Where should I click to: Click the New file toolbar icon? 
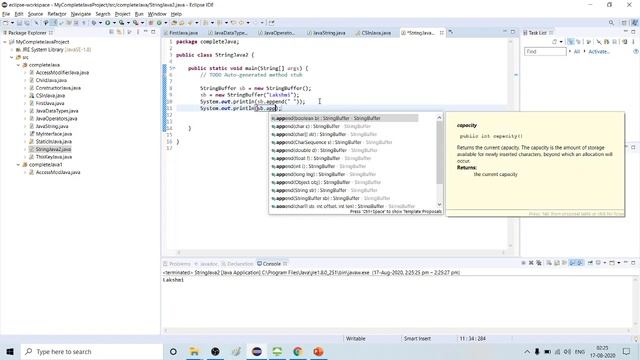pos(6,23)
